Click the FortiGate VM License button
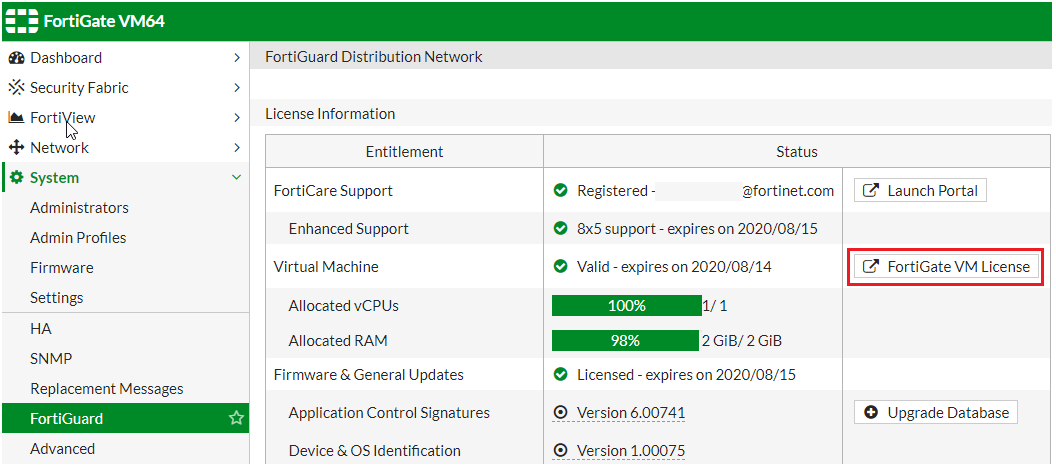1056x469 pixels. pyautogui.click(x=945, y=267)
